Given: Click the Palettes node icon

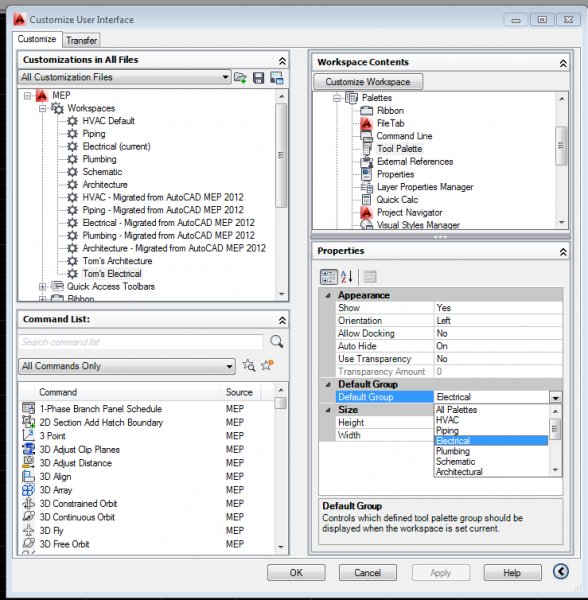Looking at the screenshot, I should (x=351, y=98).
